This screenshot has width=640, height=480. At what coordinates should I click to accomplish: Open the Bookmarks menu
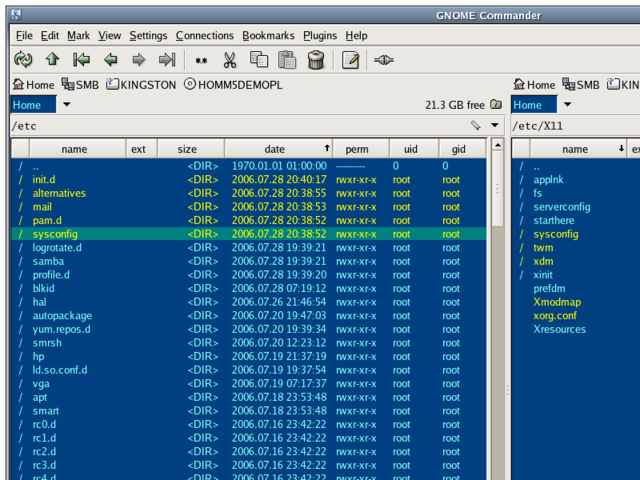coord(268,36)
